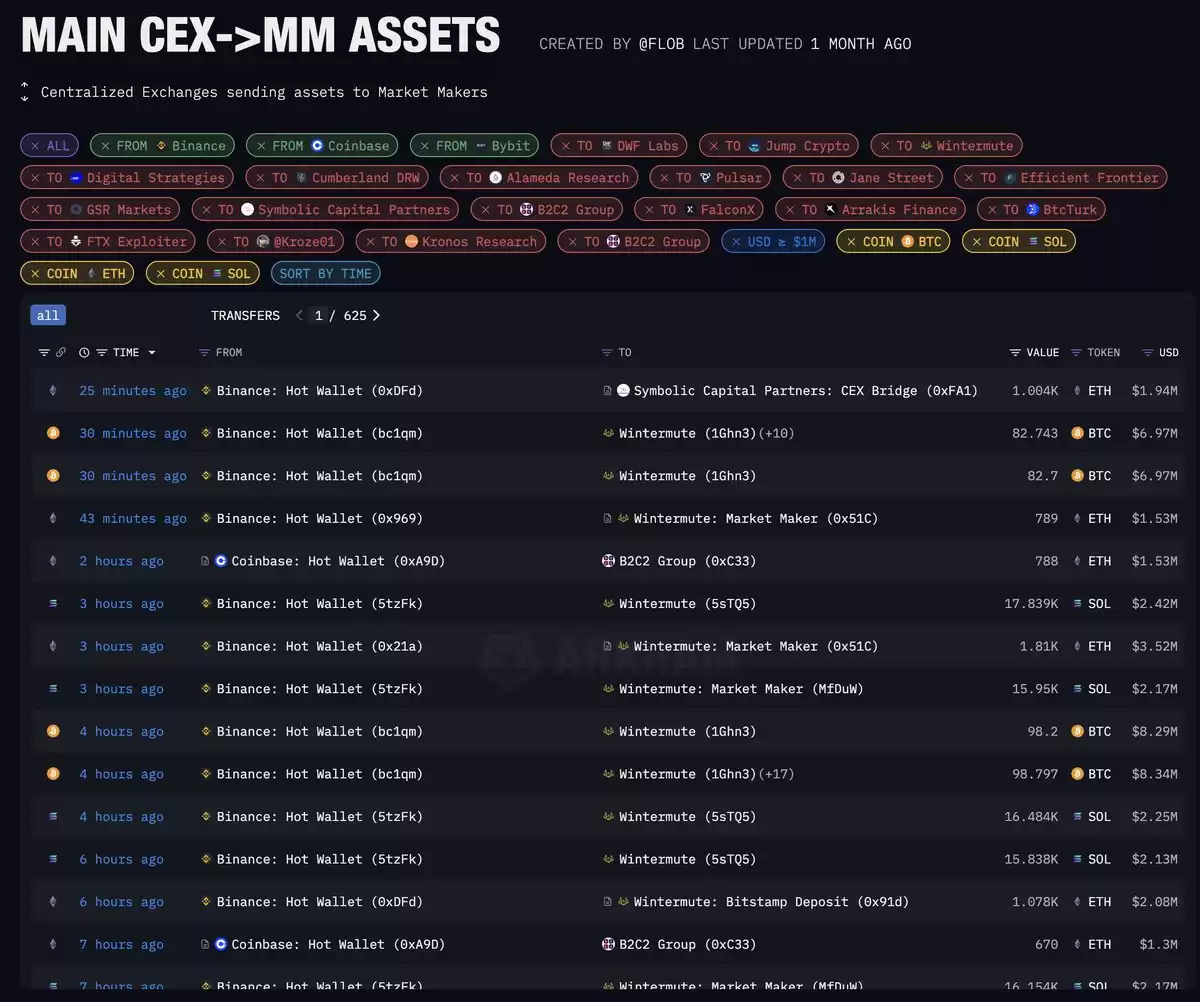Viewport: 1200px width, 1002px height.
Task: Expand the dashboard description arrows beside Centralized Exchanges
Action: (x=25, y=92)
